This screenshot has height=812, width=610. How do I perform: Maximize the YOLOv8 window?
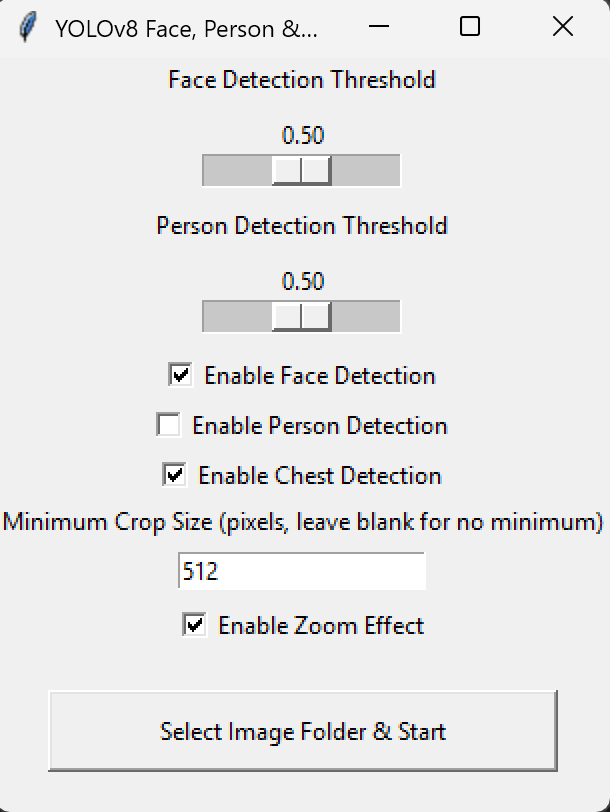[x=470, y=28]
